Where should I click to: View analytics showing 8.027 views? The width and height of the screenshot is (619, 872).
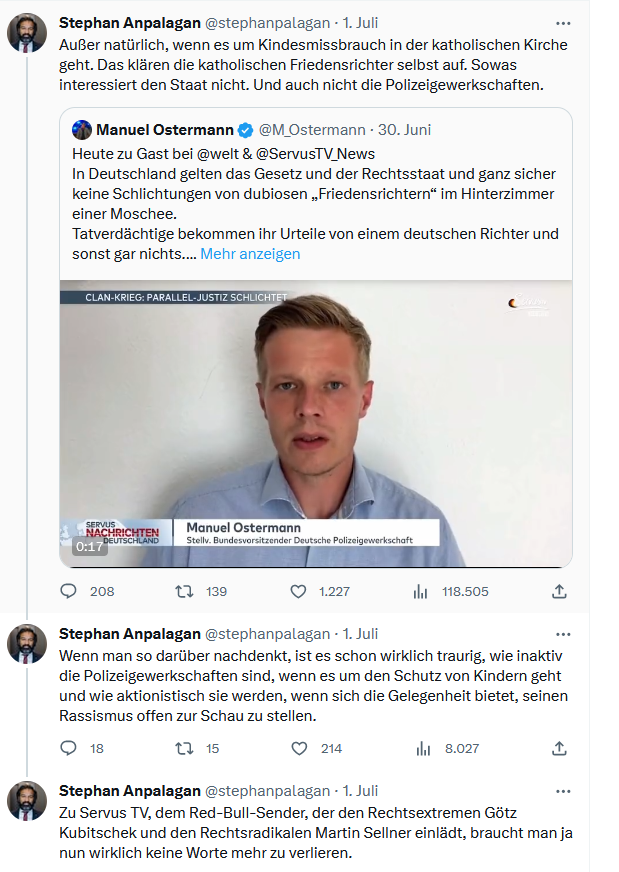(421, 748)
